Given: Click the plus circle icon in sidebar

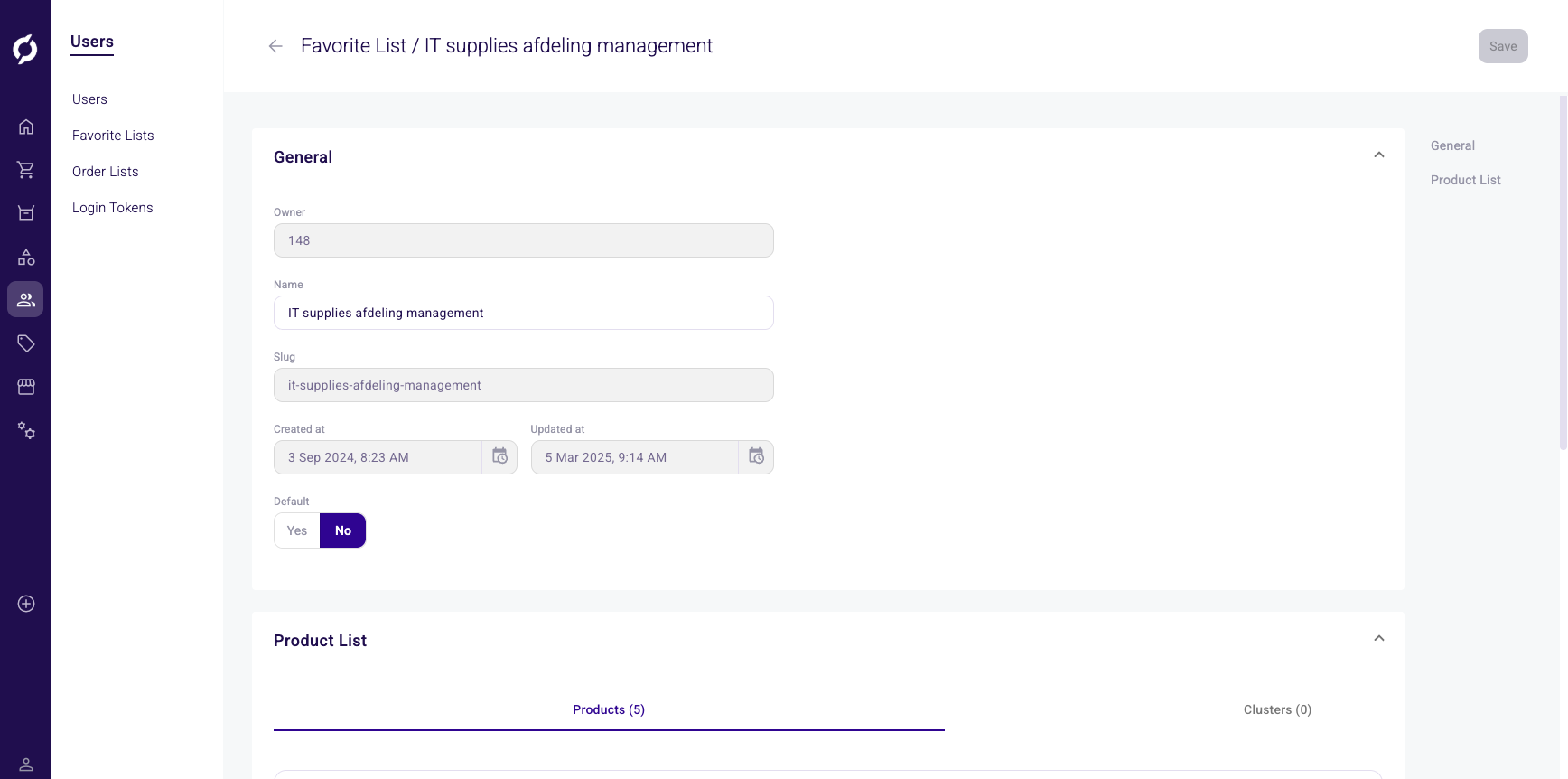Looking at the screenshot, I should click(26, 604).
